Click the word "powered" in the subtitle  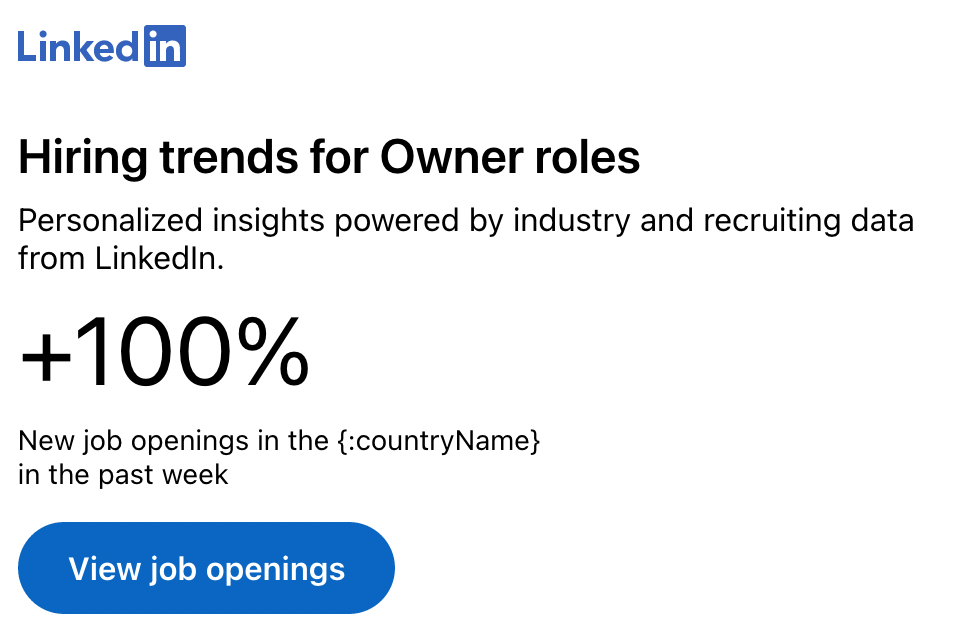[x=397, y=221]
